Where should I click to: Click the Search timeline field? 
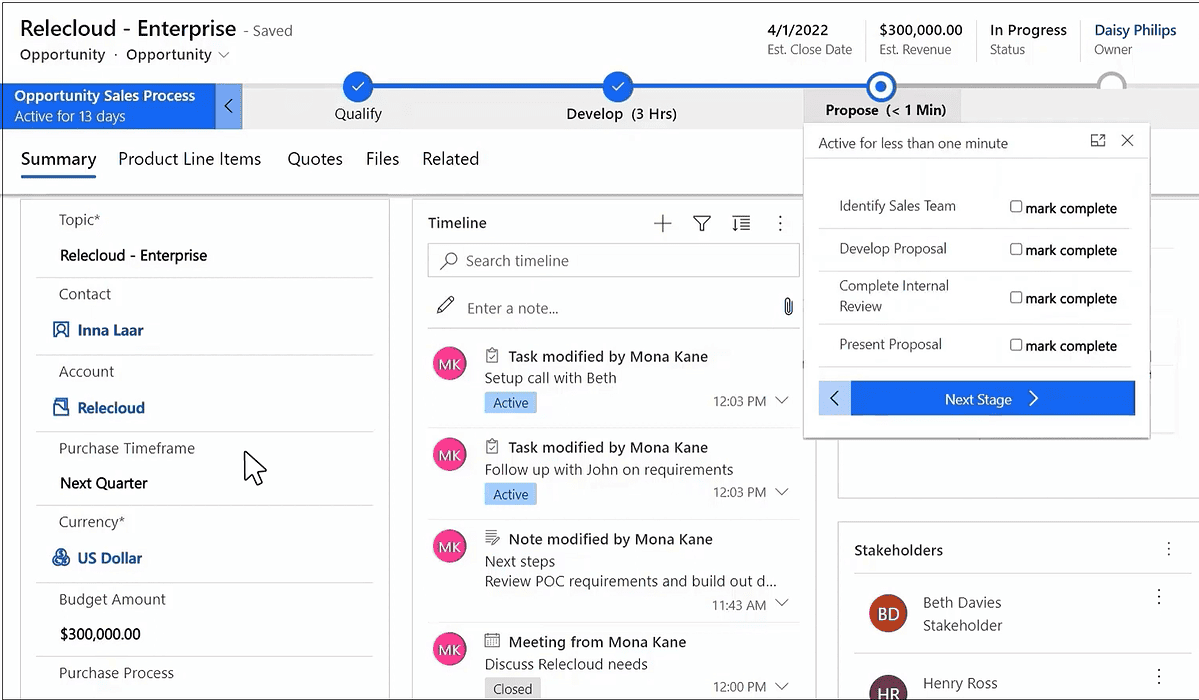pyautogui.click(x=613, y=261)
